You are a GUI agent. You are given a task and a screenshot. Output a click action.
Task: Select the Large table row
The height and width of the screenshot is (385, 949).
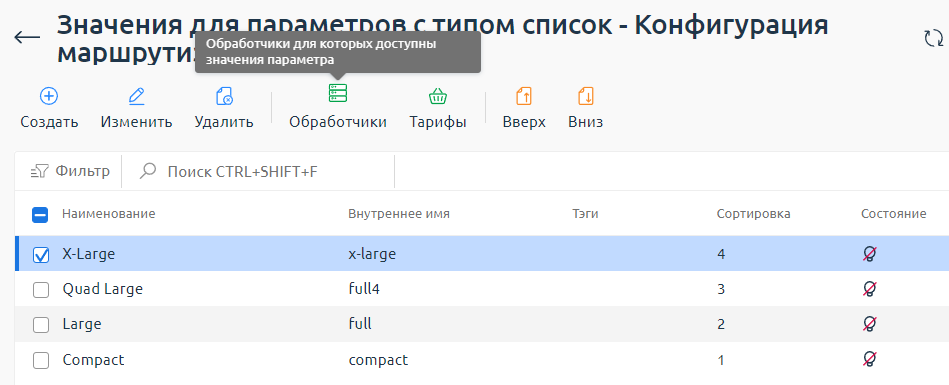[482, 324]
